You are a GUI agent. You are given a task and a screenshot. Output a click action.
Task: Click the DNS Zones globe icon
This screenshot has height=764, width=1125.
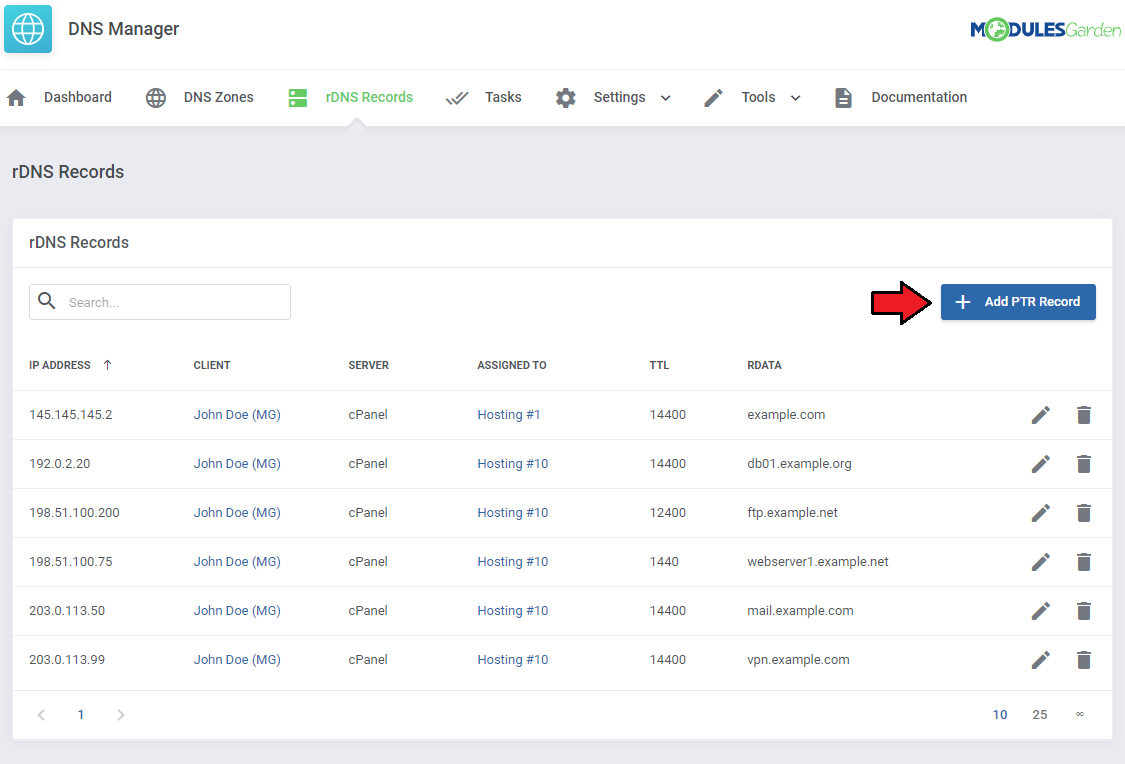pyautogui.click(x=156, y=98)
